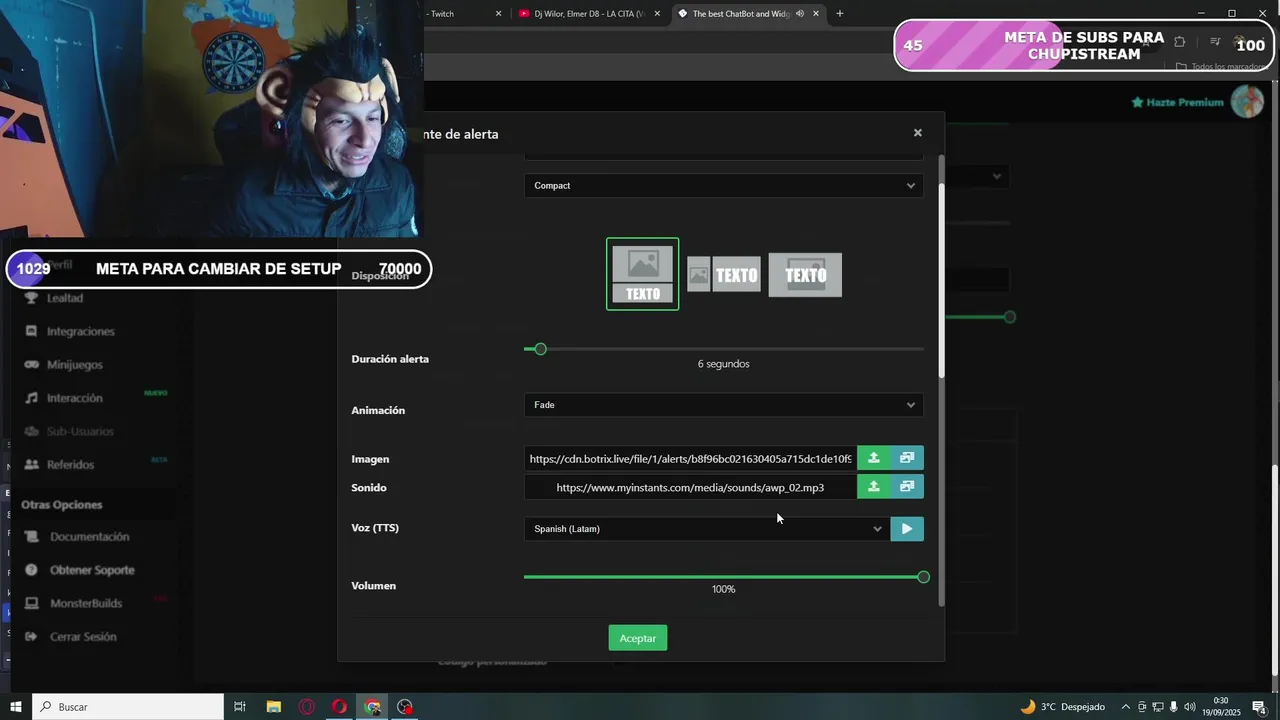Select the image-above-text layout
The height and width of the screenshot is (720, 1280).
click(x=643, y=274)
